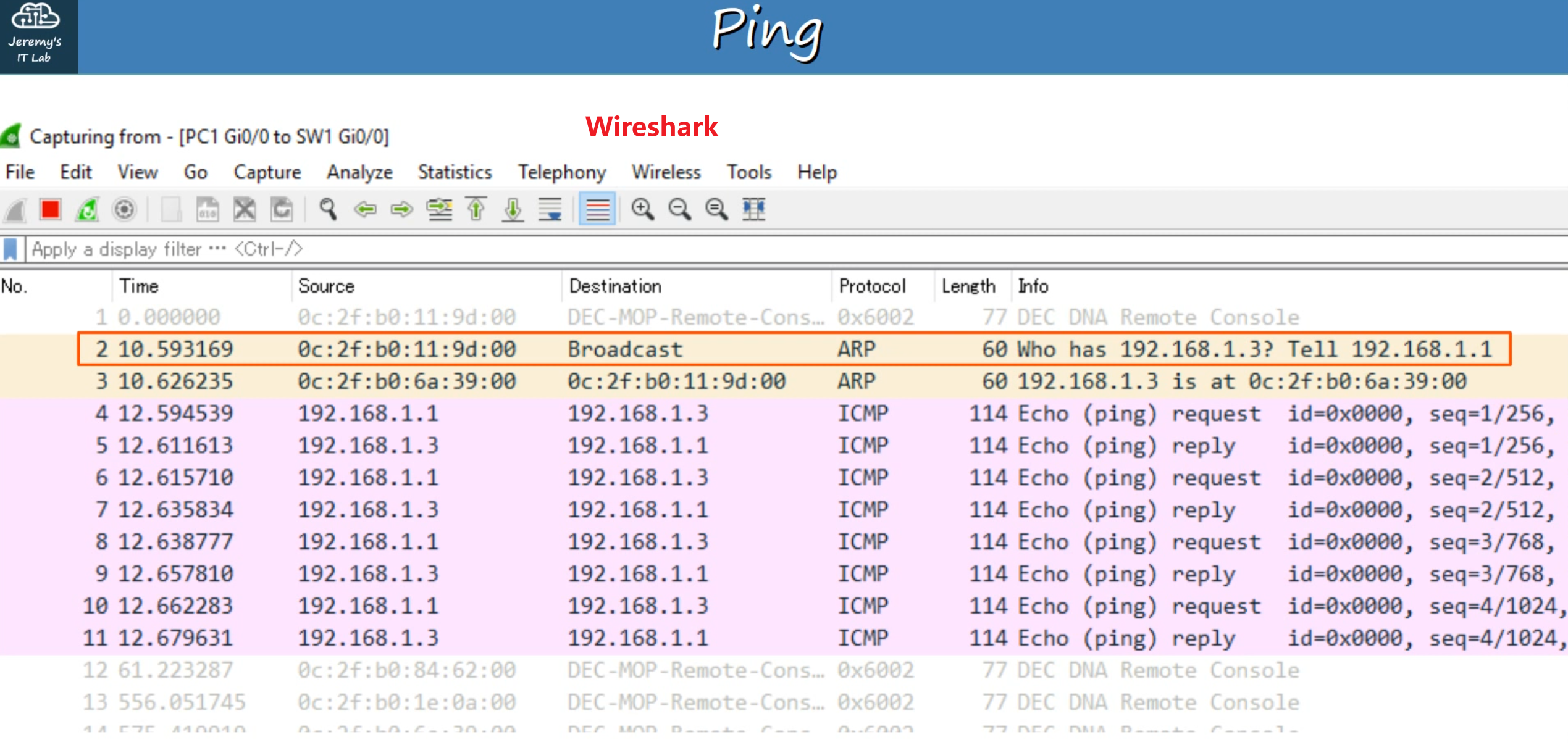The height and width of the screenshot is (745, 1568).
Task: Click the display filter input field
Action: [x=741, y=249]
